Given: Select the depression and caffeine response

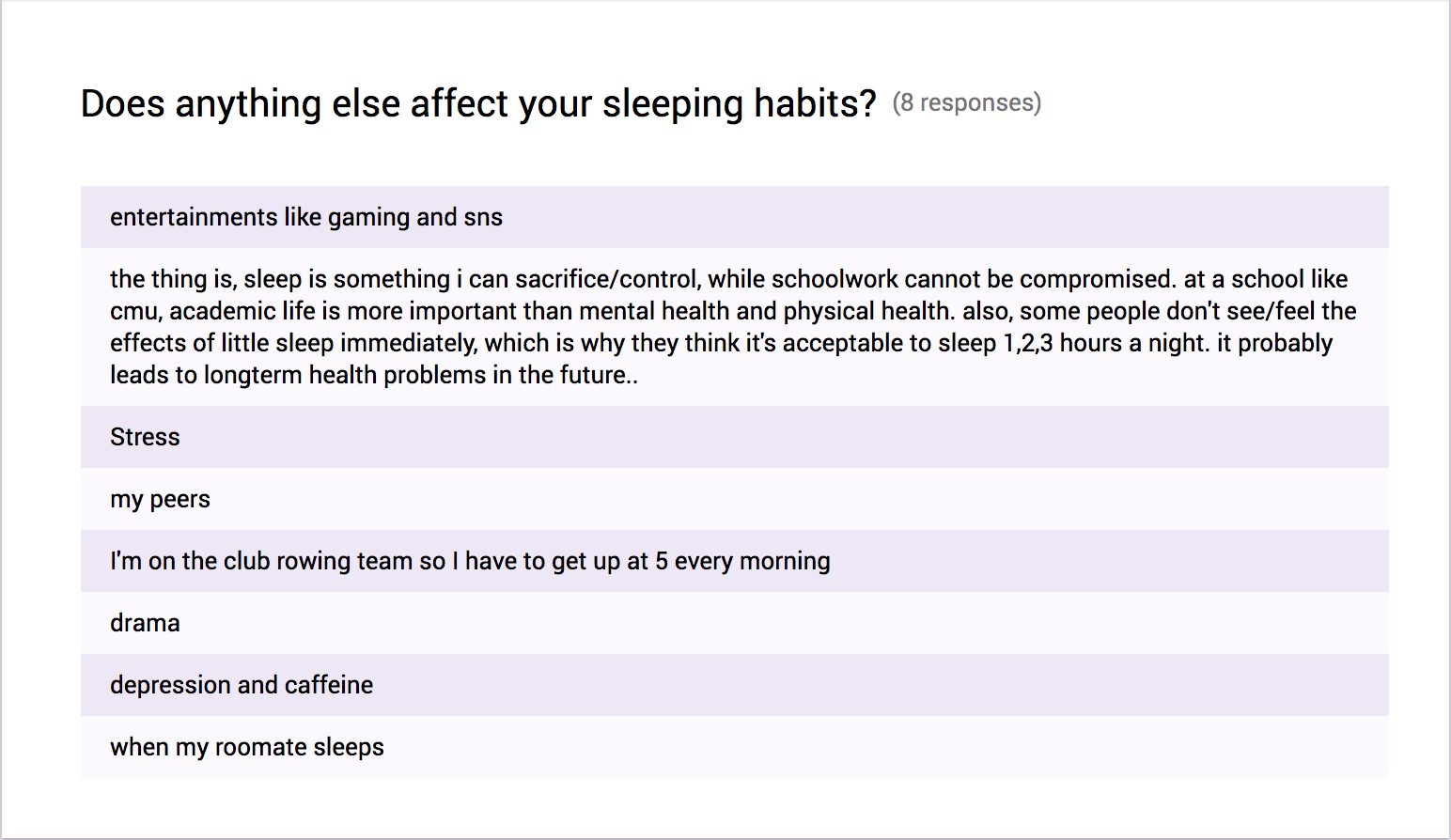Looking at the screenshot, I should pyautogui.click(x=735, y=685).
